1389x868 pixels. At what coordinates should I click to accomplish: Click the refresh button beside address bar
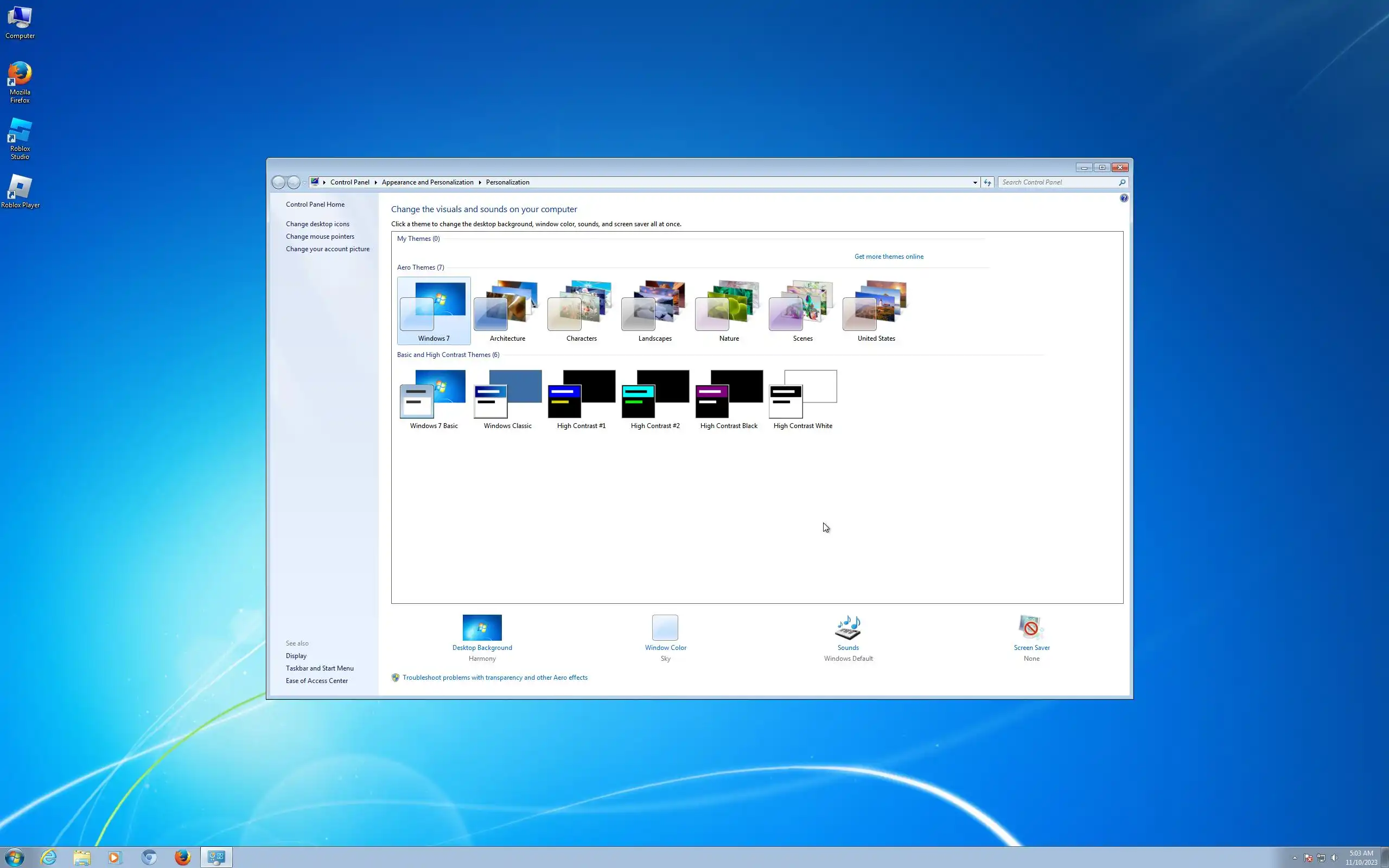pyautogui.click(x=987, y=183)
